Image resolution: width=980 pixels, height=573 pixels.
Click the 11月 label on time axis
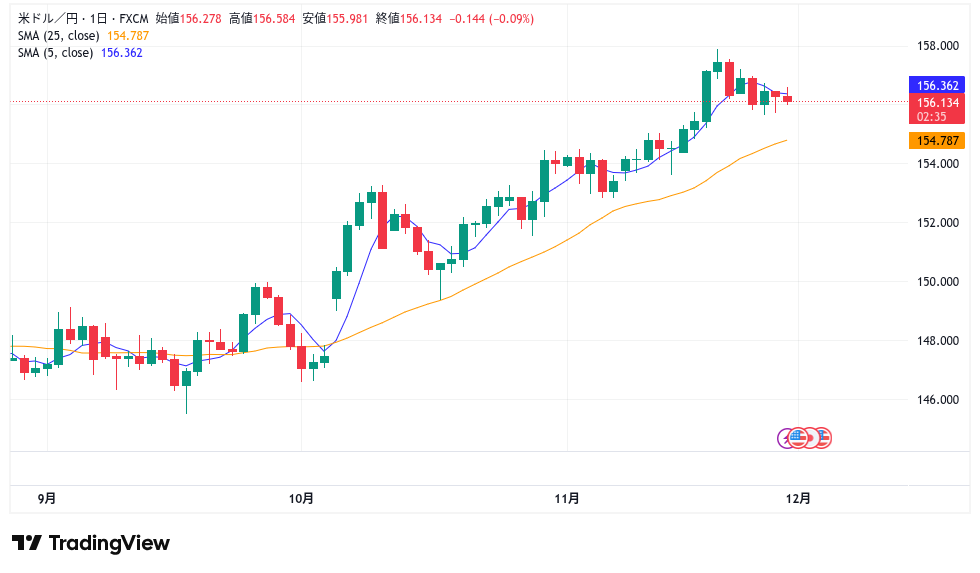click(x=567, y=498)
